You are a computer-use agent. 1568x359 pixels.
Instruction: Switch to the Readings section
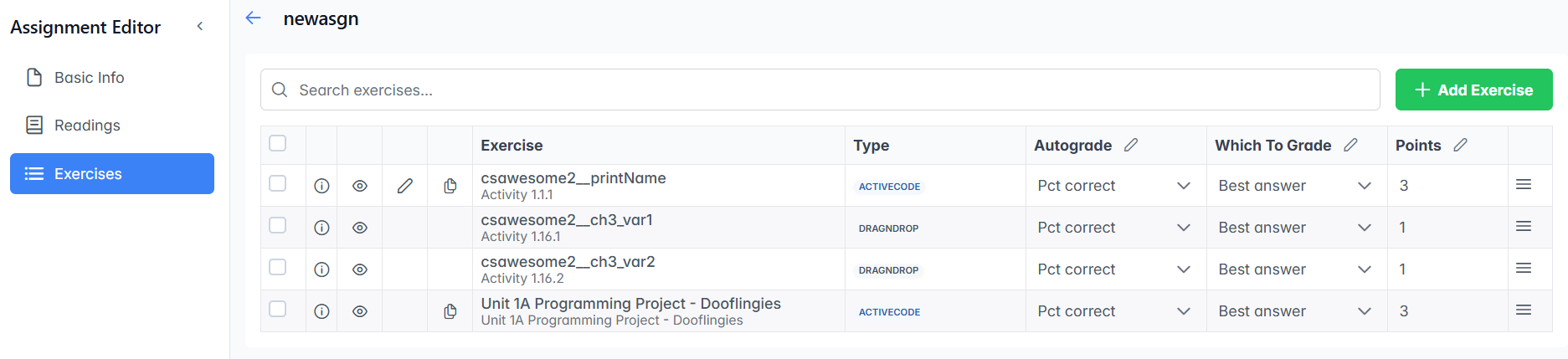87,126
